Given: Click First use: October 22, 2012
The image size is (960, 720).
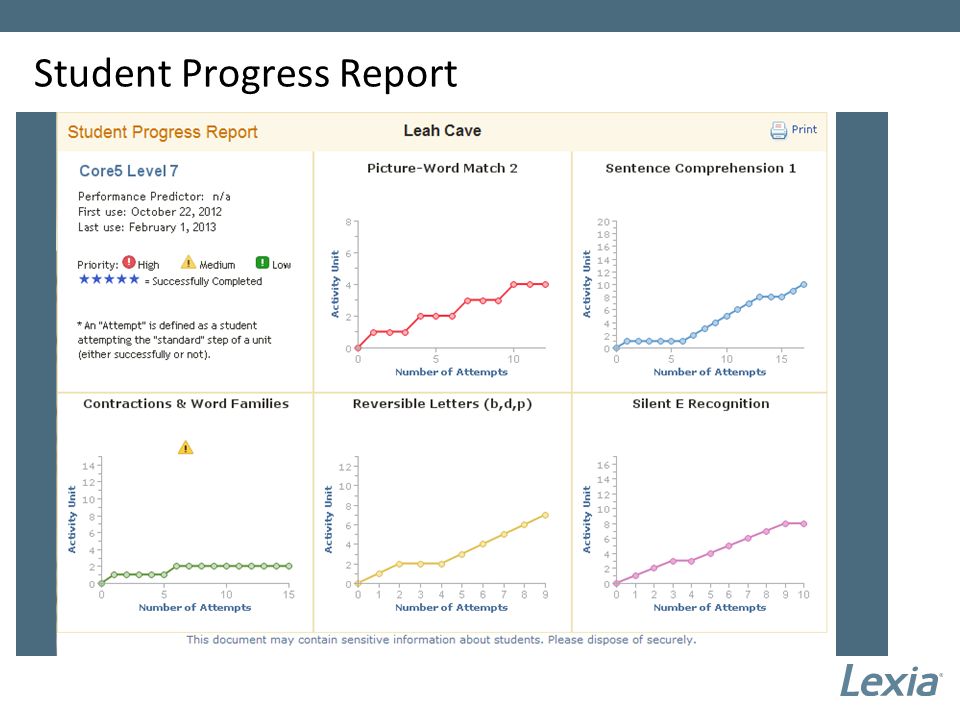Looking at the screenshot, I should [x=150, y=212].
